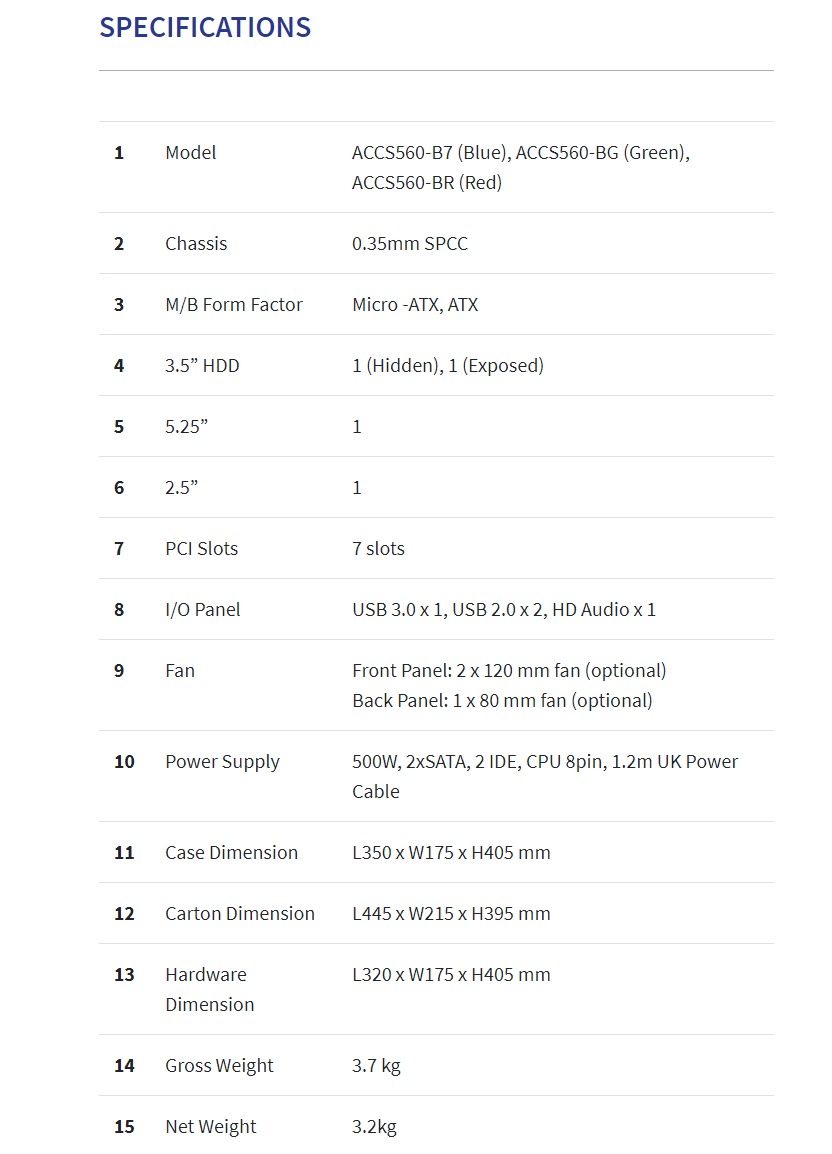Click the 3.5” HDD row label
This screenshot has height=1154, width=832.
coord(202,366)
